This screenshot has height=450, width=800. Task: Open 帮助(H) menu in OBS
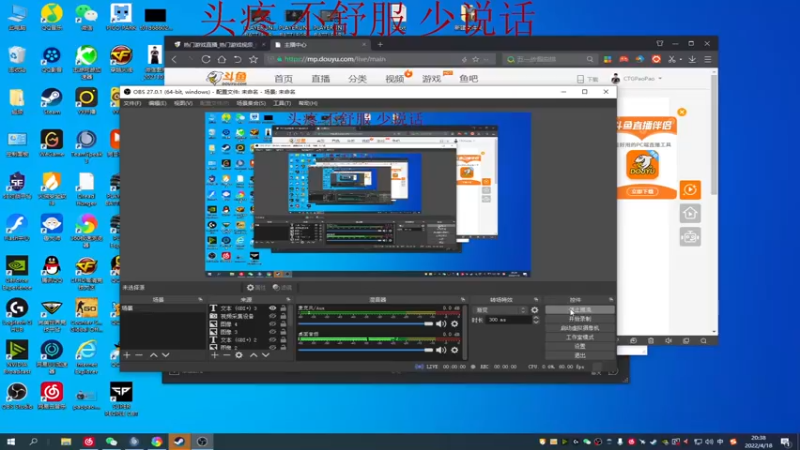tap(308, 103)
